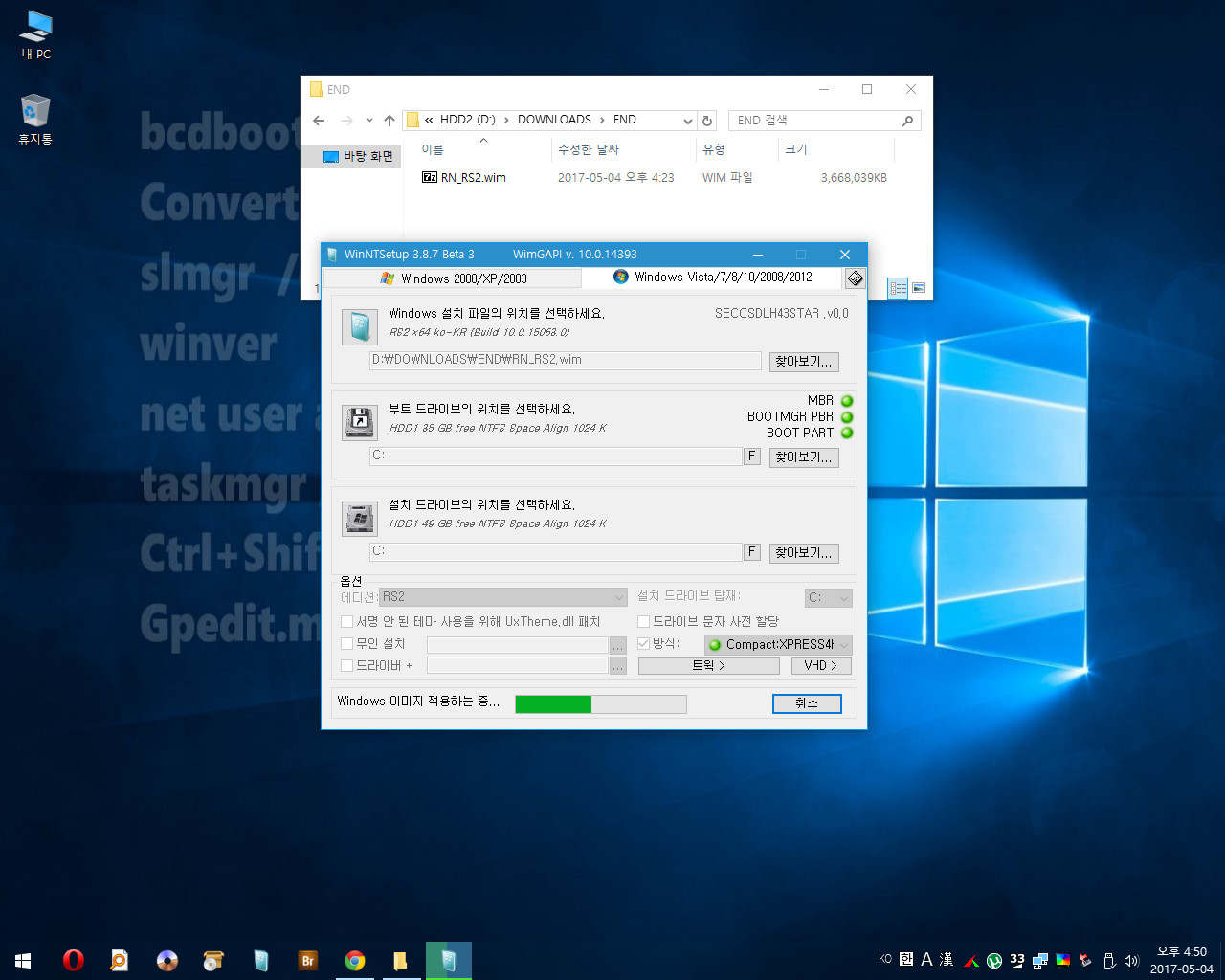Click the BOOTMGR PBR green status light

point(847,417)
